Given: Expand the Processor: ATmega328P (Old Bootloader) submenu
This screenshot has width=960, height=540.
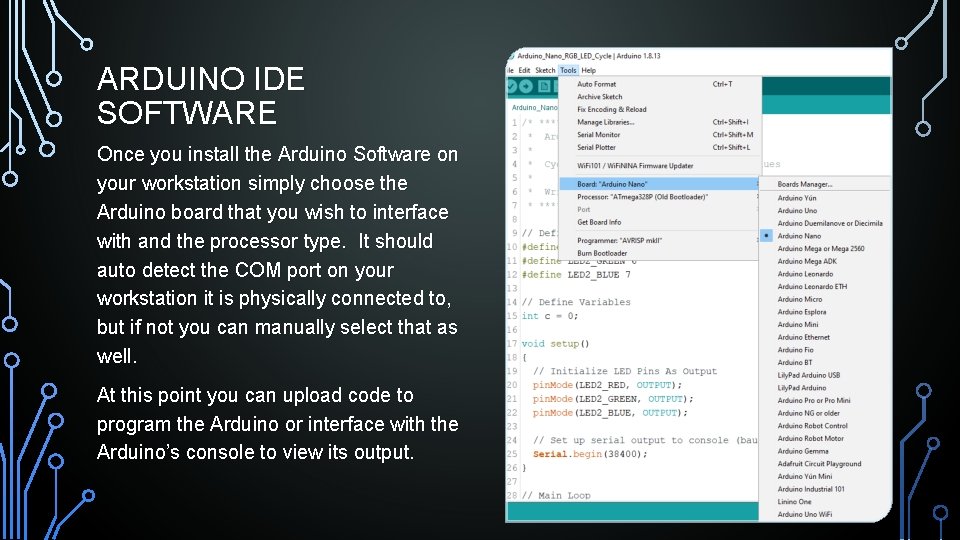Looking at the screenshot, I should (x=660, y=197).
